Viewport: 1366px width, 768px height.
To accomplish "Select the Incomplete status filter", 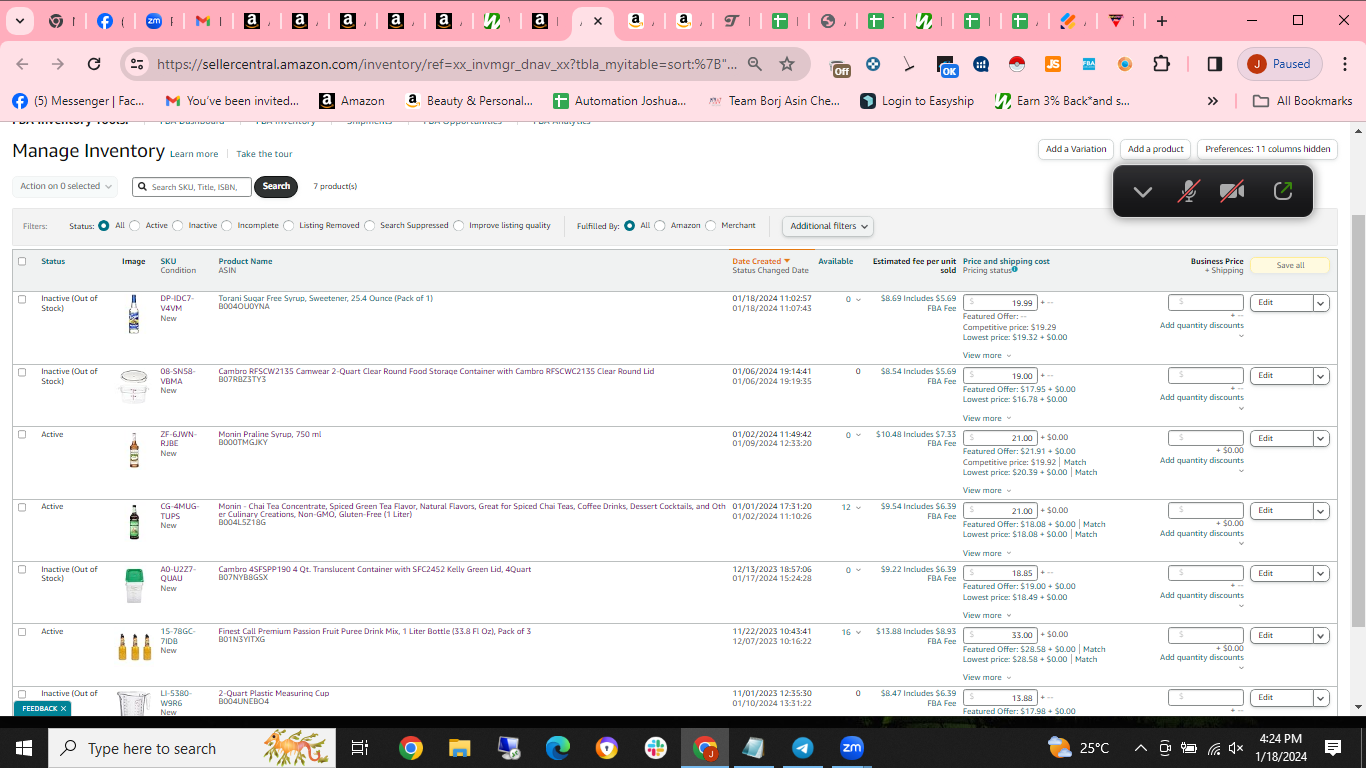I will pyautogui.click(x=227, y=226).
